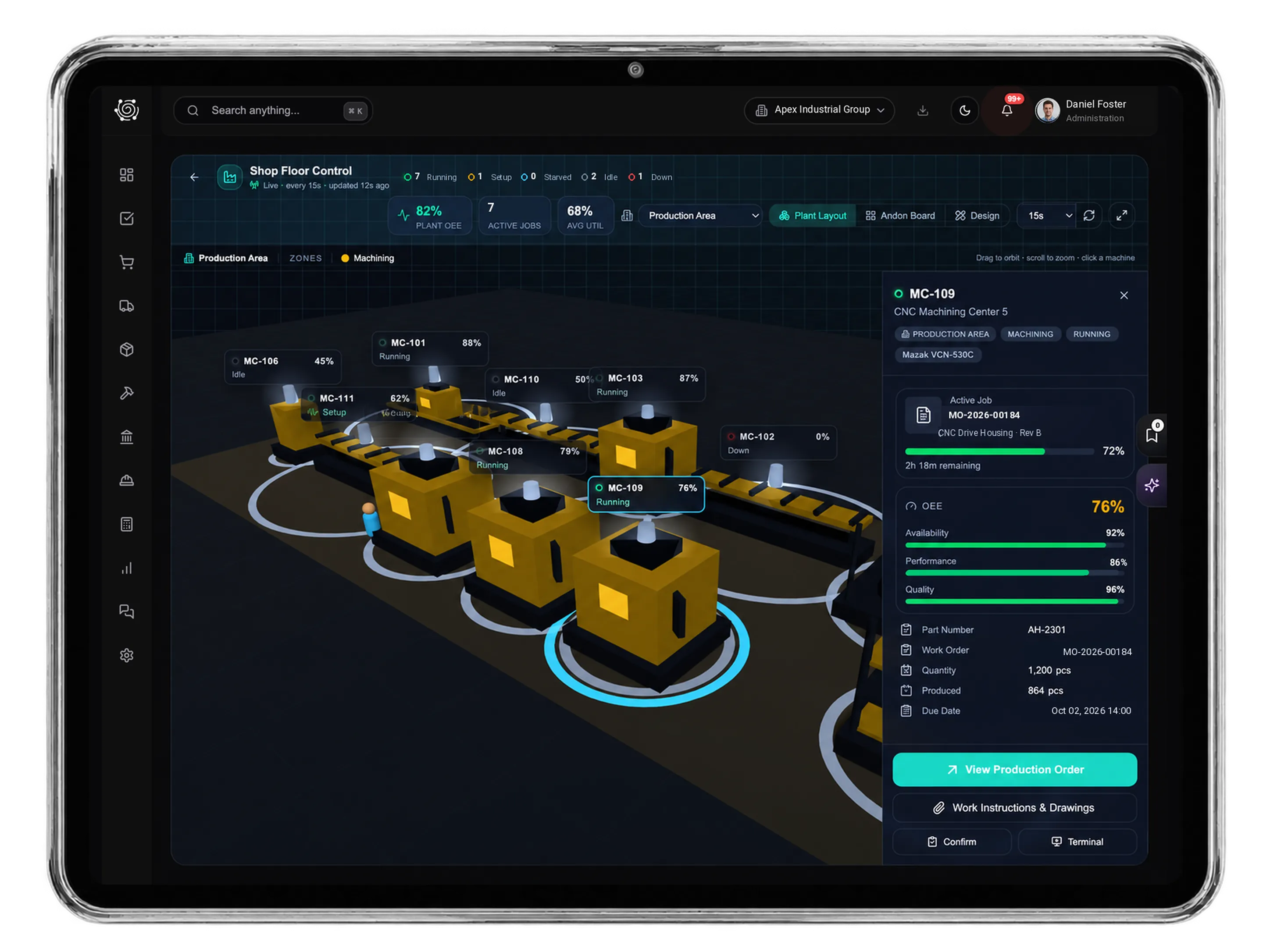1270x952 pixels.
Task: Open the AI sparkle assistant side tab
Action: click(x=1152, y=486)
